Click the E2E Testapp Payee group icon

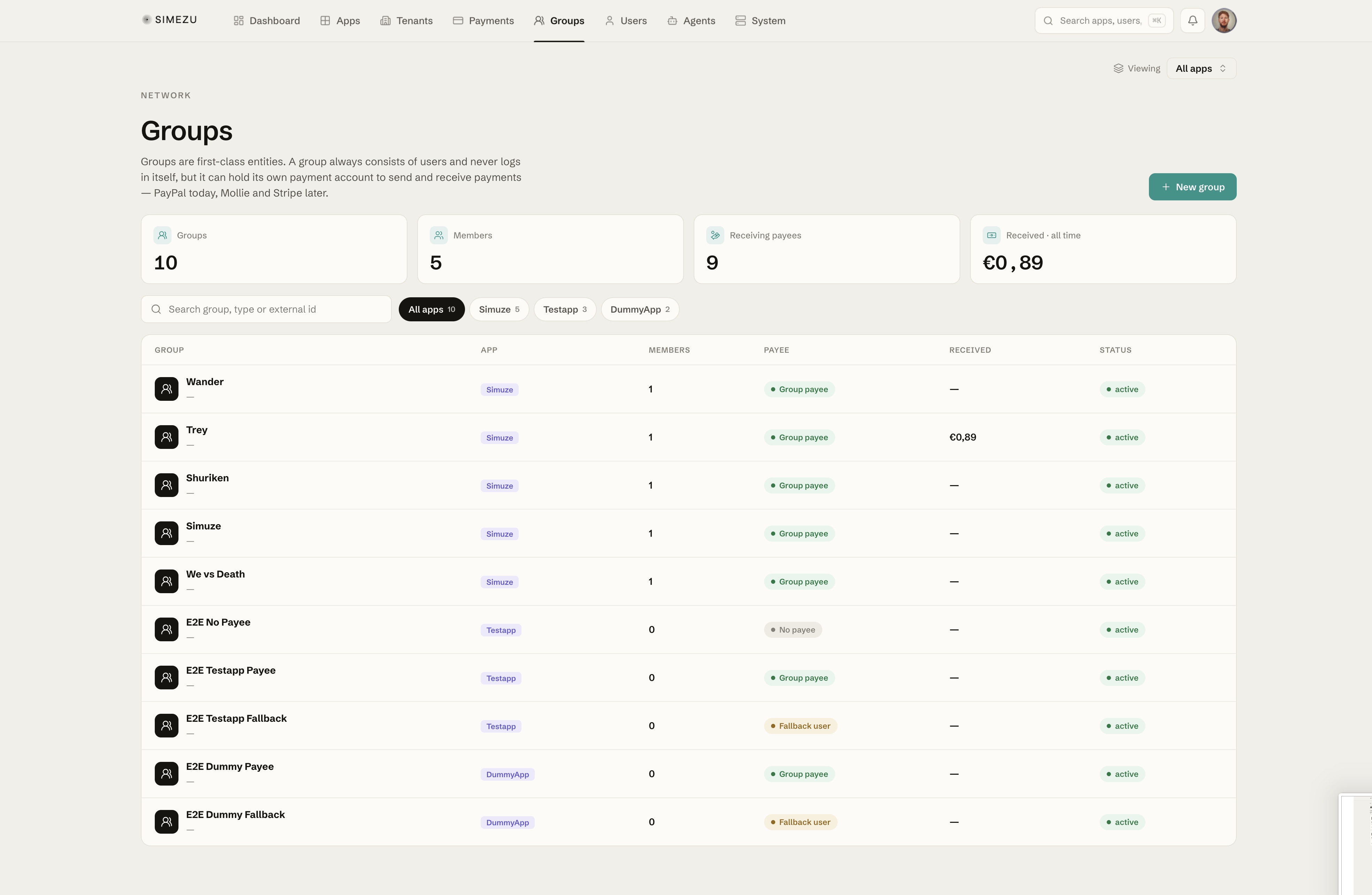pos(166,678)
